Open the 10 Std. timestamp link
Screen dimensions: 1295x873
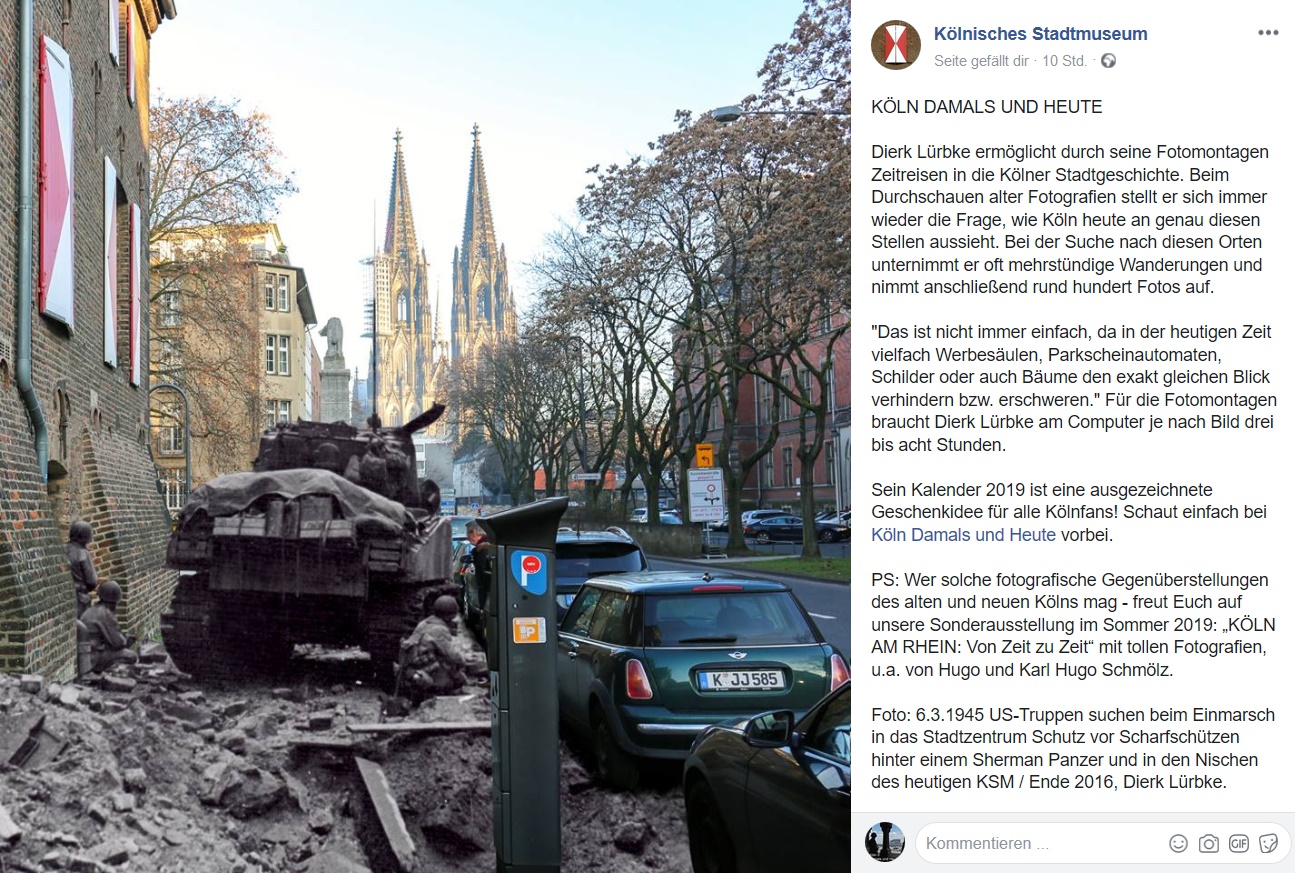pyautogui.click(x=1064, y=61)
